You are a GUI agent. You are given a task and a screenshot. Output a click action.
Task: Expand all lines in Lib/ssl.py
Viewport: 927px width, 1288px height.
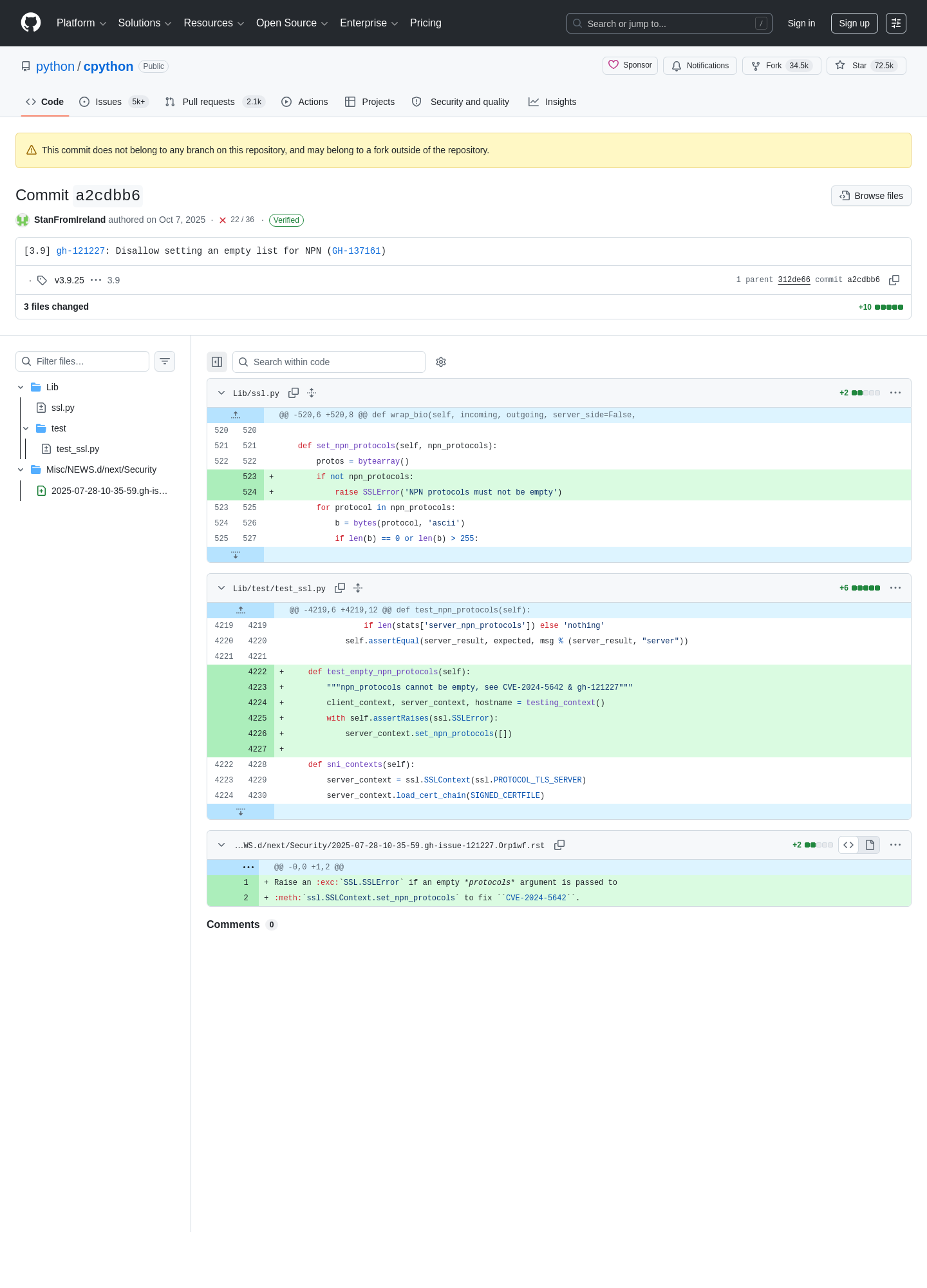click(x=312, y=393)
